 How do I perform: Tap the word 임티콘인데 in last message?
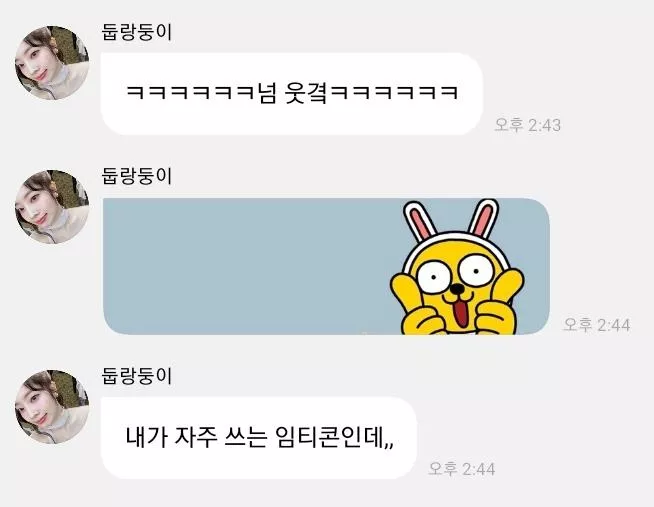point(335,437)
